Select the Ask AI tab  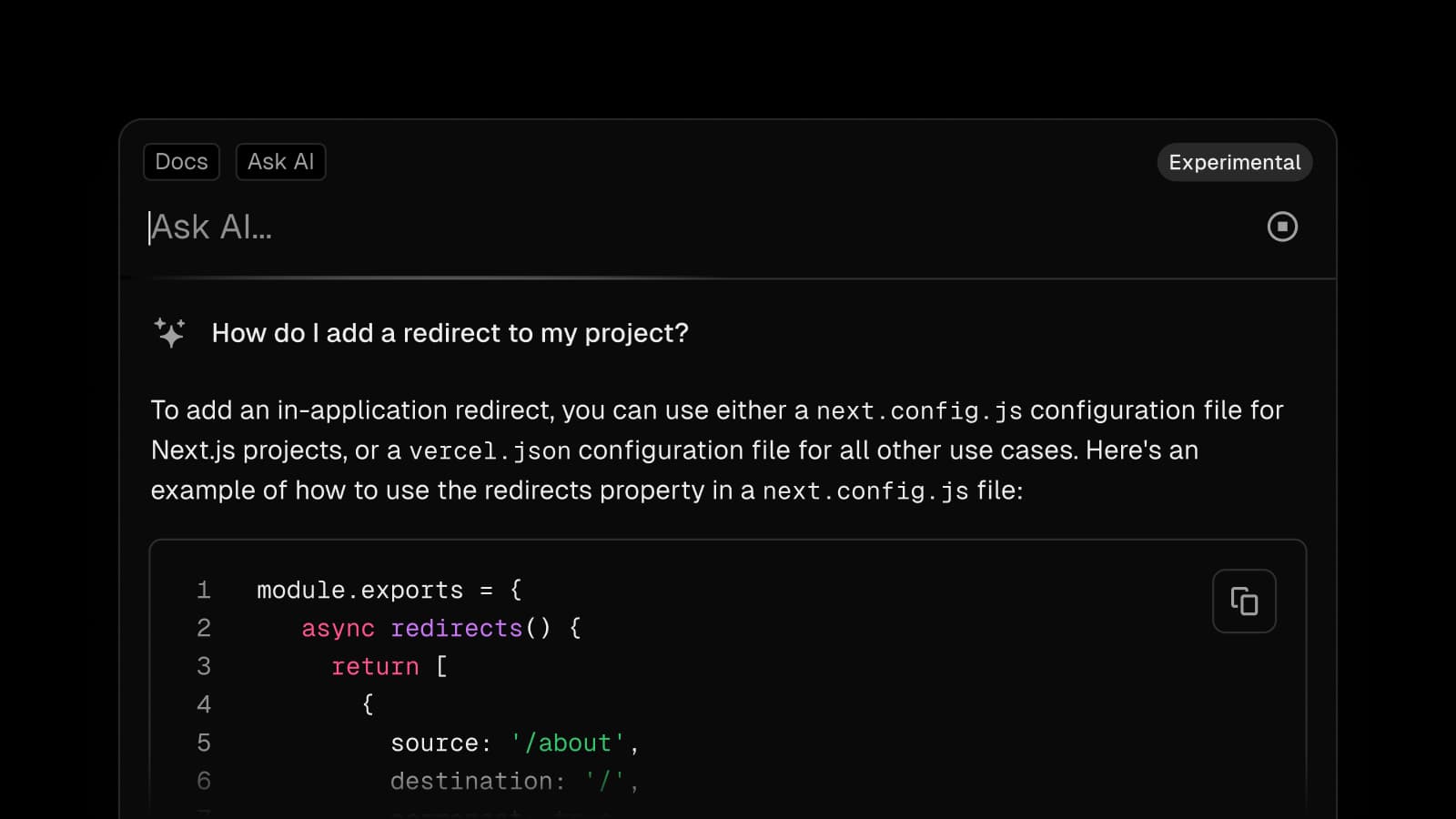[280, 162]
